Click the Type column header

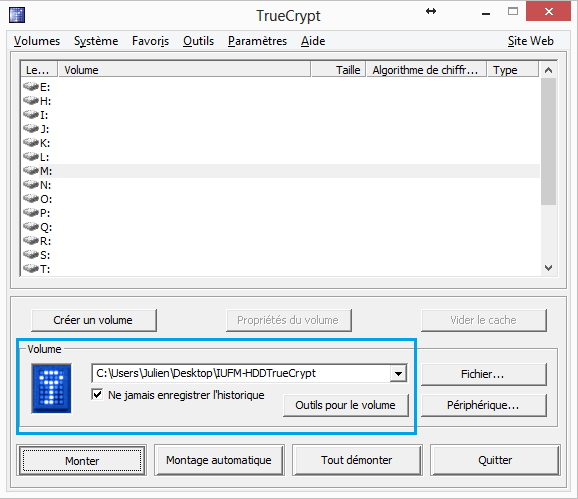pyautogui.click(x=513, y=70)
